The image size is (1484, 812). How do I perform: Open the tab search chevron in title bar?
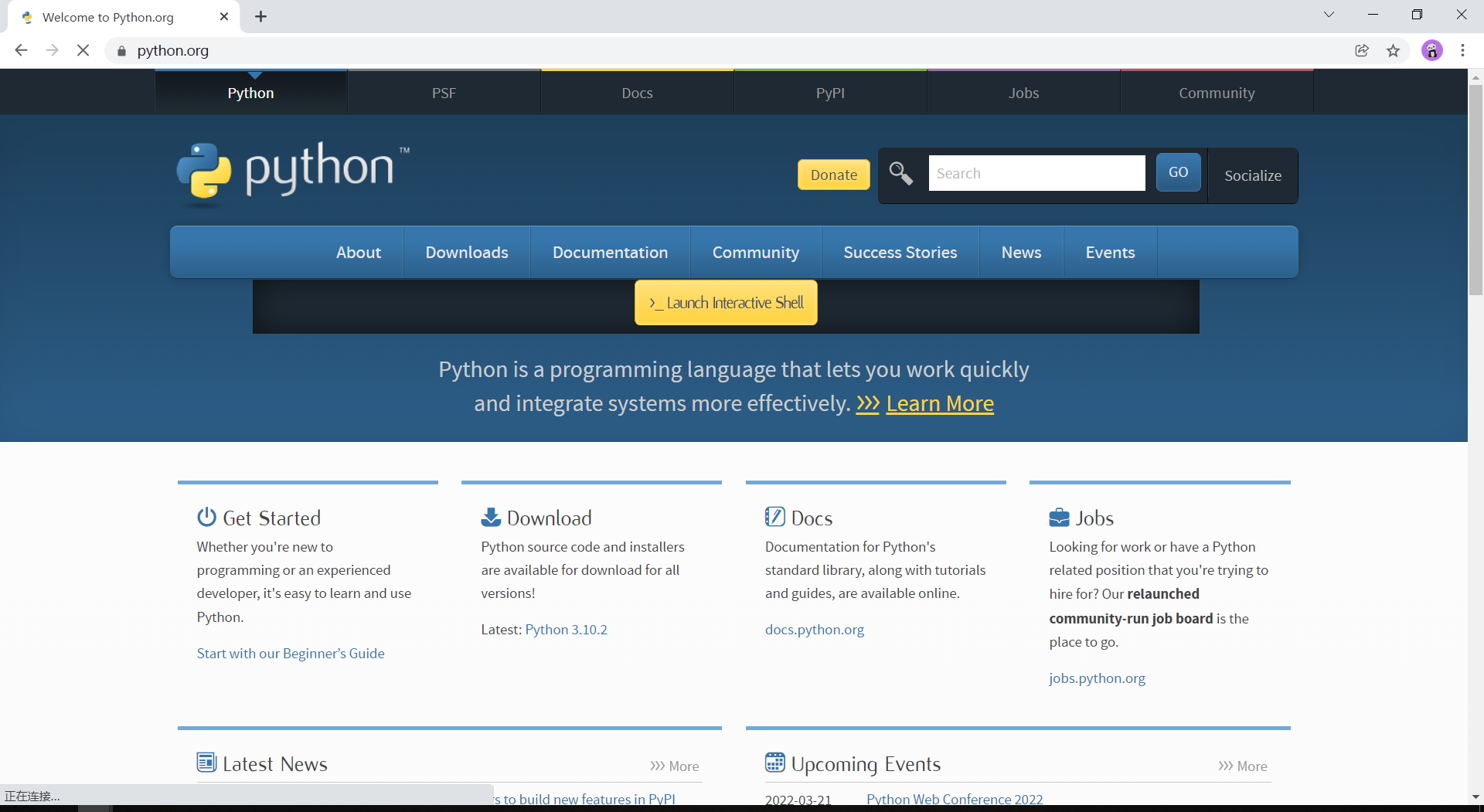tap(1329, 15)
